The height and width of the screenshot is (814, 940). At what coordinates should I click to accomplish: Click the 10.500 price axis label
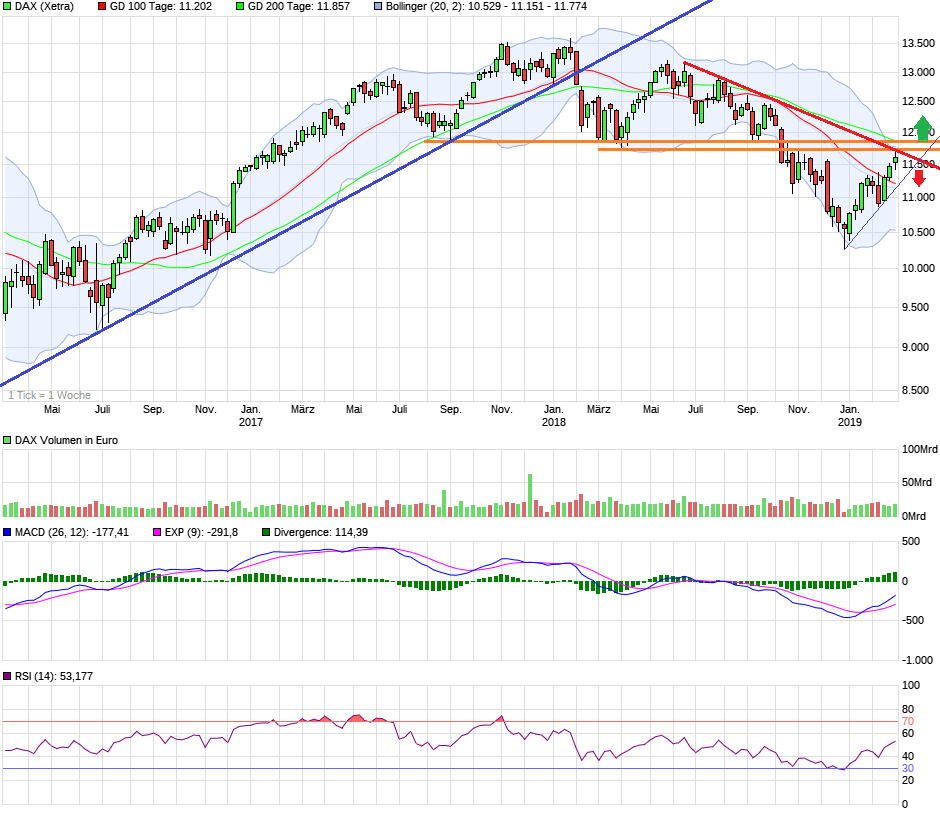tap(918, 233)
